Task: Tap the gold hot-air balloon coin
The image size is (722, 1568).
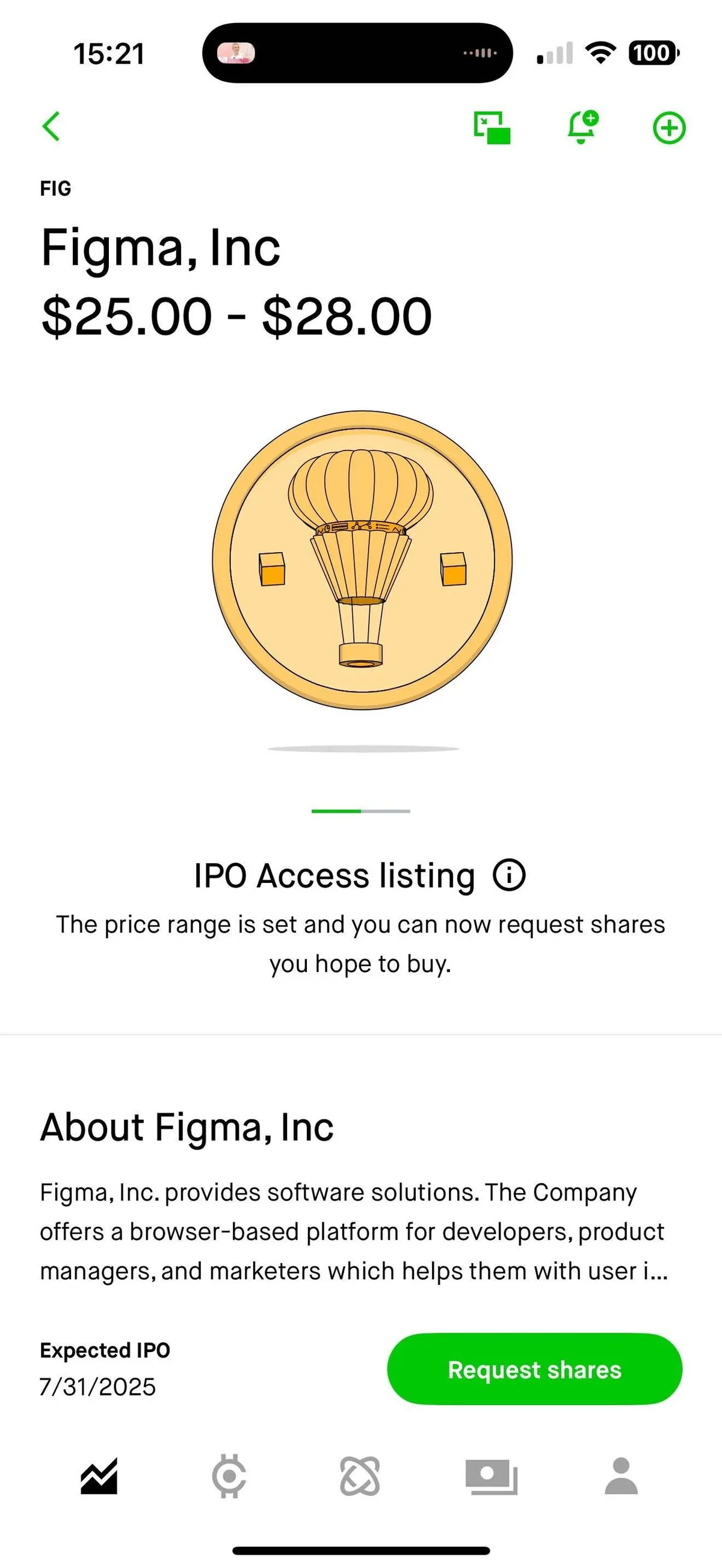Action: click(x=362, y=560)
